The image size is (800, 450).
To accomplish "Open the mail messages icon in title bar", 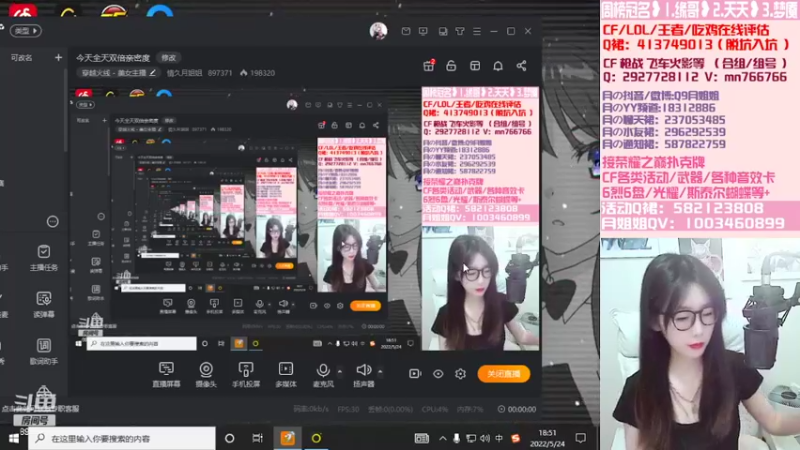I will point(406,31).
